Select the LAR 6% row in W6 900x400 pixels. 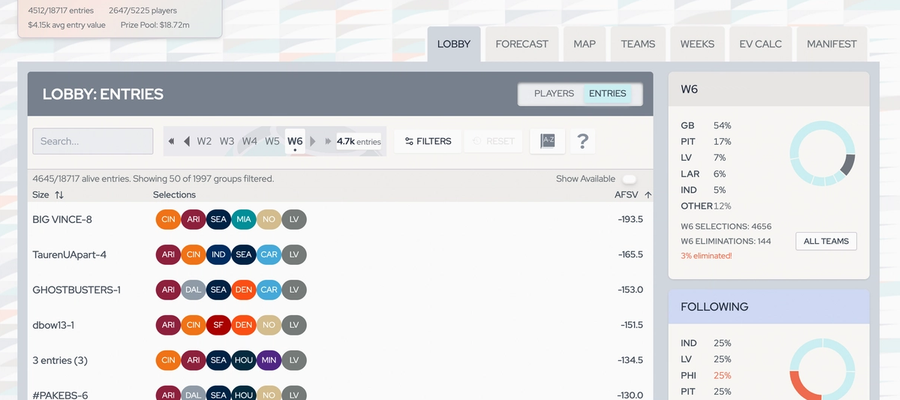tap(704, 174)
